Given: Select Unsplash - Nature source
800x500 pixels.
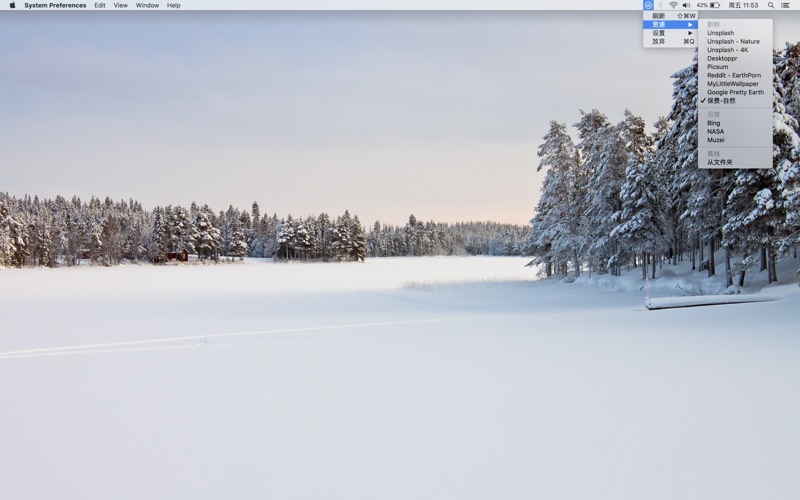Looking at the screenshot, I should point(735,41).
